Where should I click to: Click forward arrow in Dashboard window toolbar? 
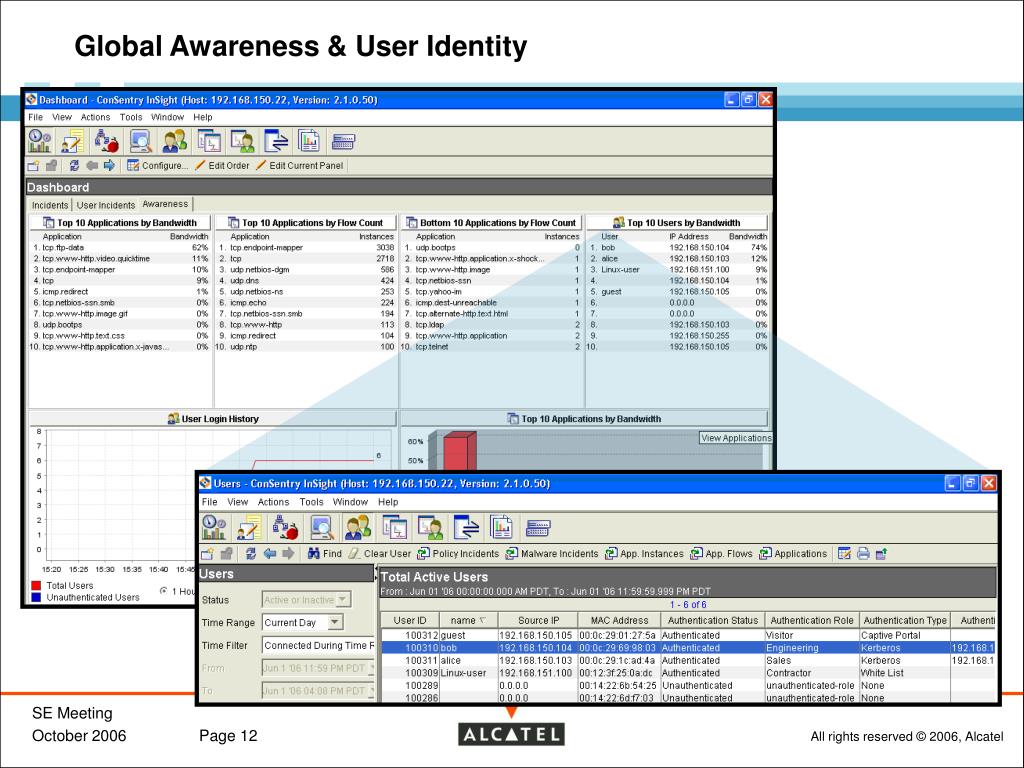tap(109, 166)
